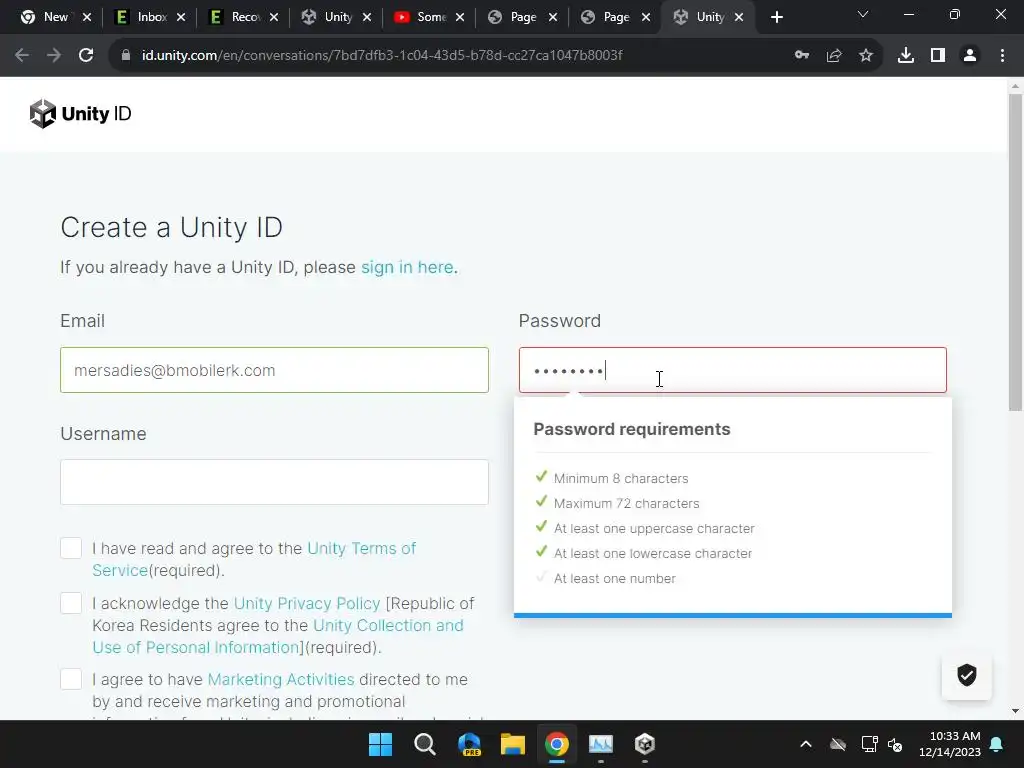Click the Maximum 72 characters requirement

click(x=626, y=504)
